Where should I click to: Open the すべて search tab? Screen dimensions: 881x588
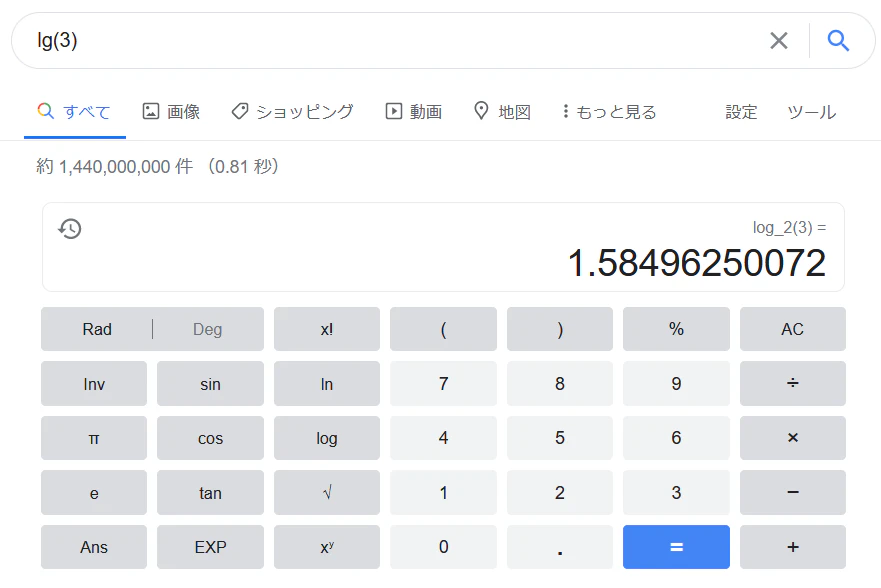[x=74, y=112]
